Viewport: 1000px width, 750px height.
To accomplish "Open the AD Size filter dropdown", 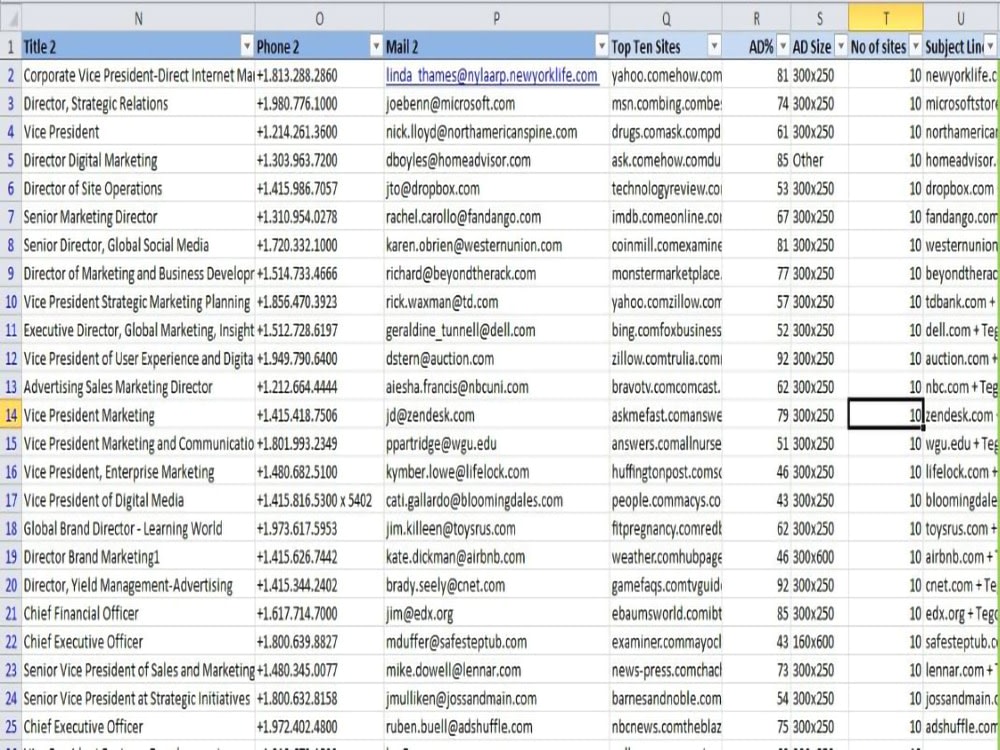I will [840, 47].
